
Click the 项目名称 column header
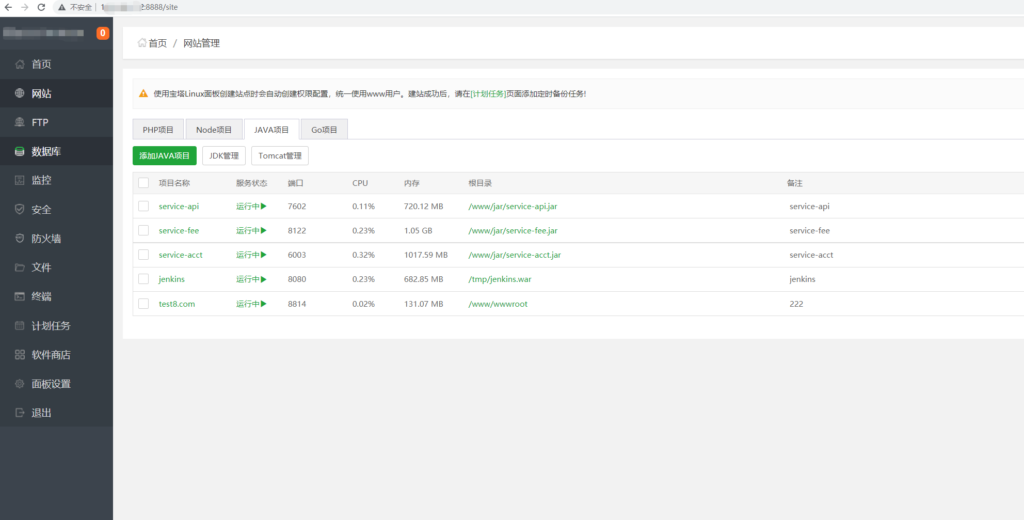pyautogui.click(x=174, y=183)
